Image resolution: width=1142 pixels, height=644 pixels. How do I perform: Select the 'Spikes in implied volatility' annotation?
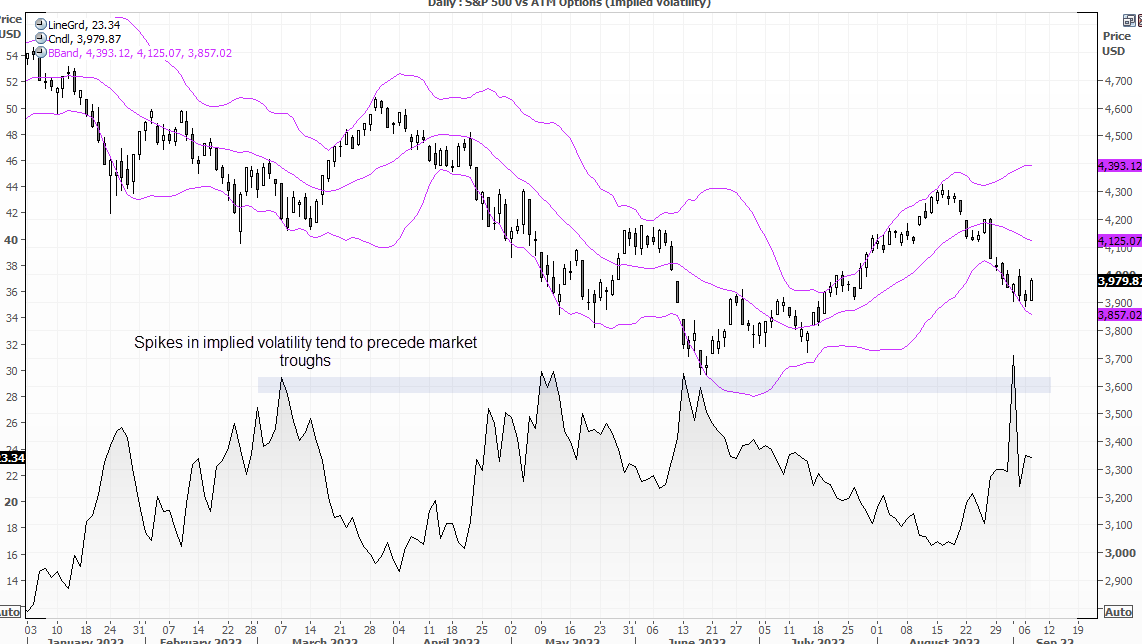click(x=305, y=351)
